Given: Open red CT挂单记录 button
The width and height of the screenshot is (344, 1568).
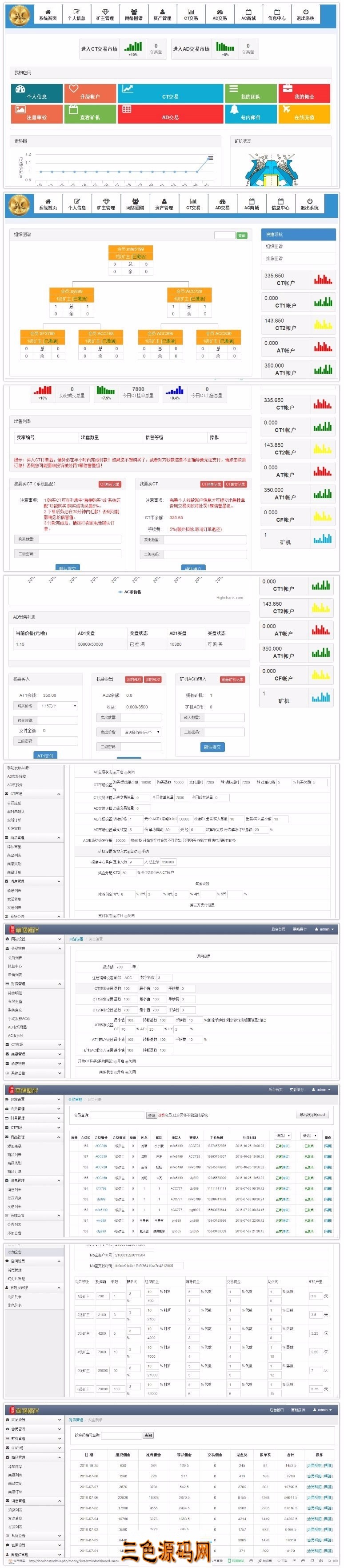Looking at the screenshot, I should click(x=212, y=484).
